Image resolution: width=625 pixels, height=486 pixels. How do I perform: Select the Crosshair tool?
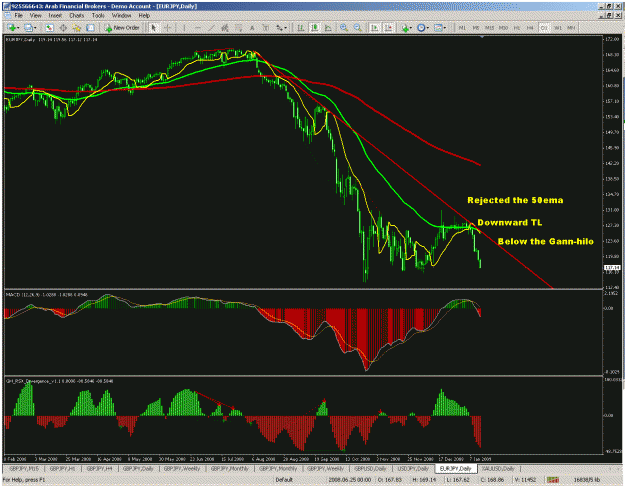[168, 28]
